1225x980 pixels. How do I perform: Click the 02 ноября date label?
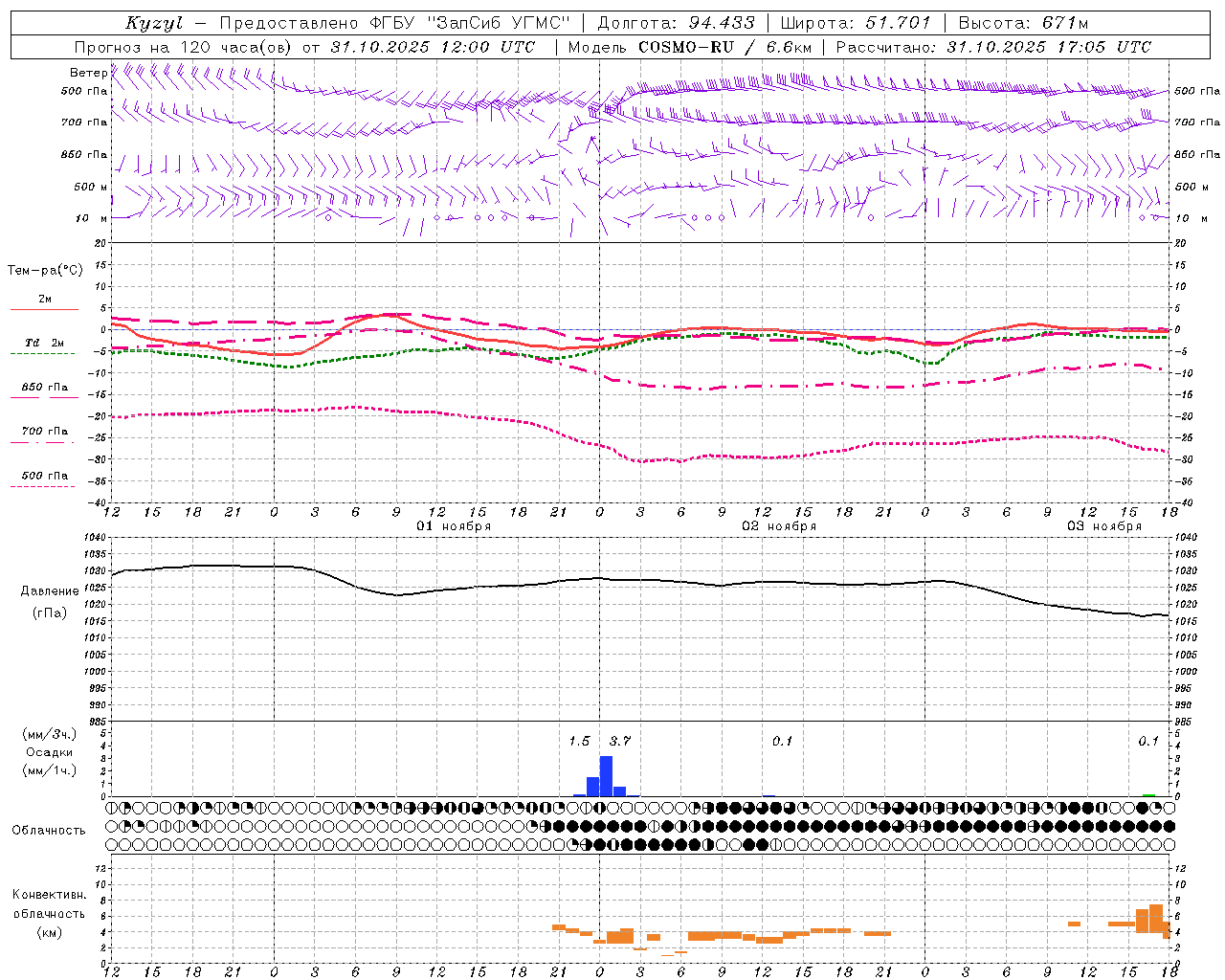point(779,526)
